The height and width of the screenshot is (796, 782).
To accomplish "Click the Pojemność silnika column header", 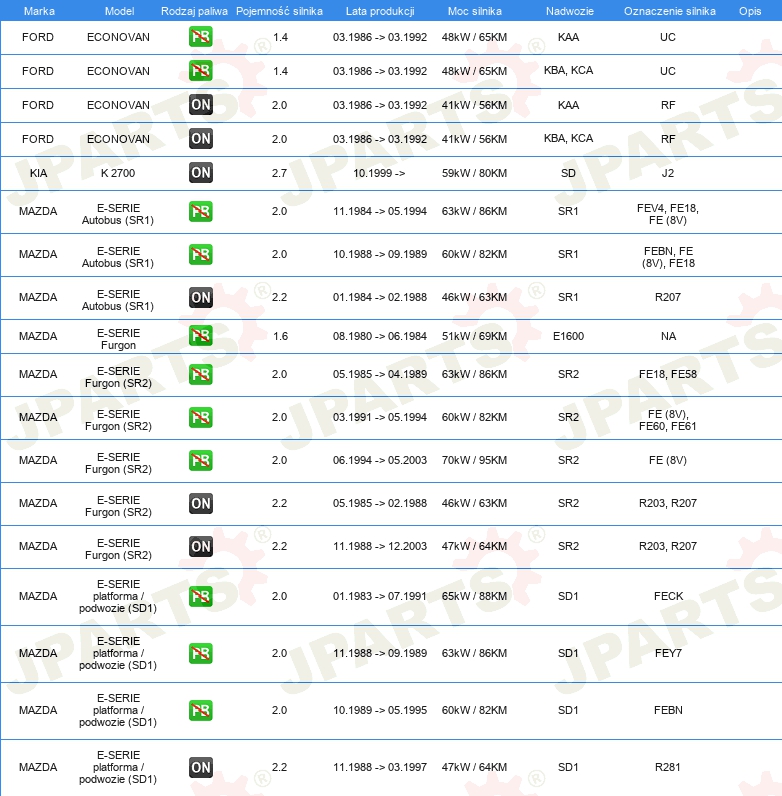I will coord(279,11).
